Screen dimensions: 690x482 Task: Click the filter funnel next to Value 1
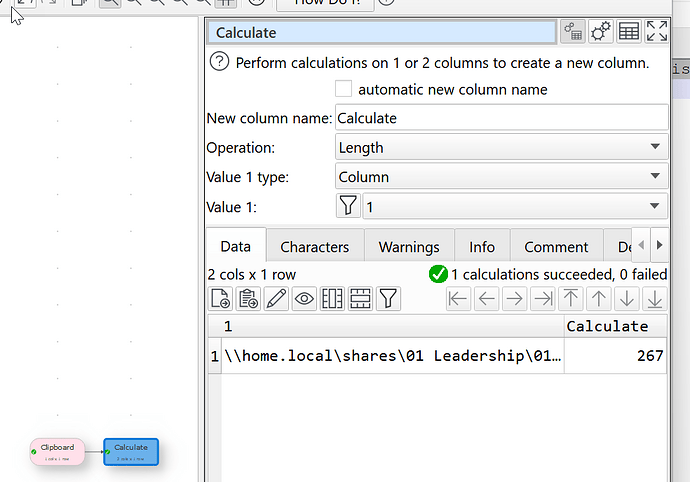click(x=347, y=206)
